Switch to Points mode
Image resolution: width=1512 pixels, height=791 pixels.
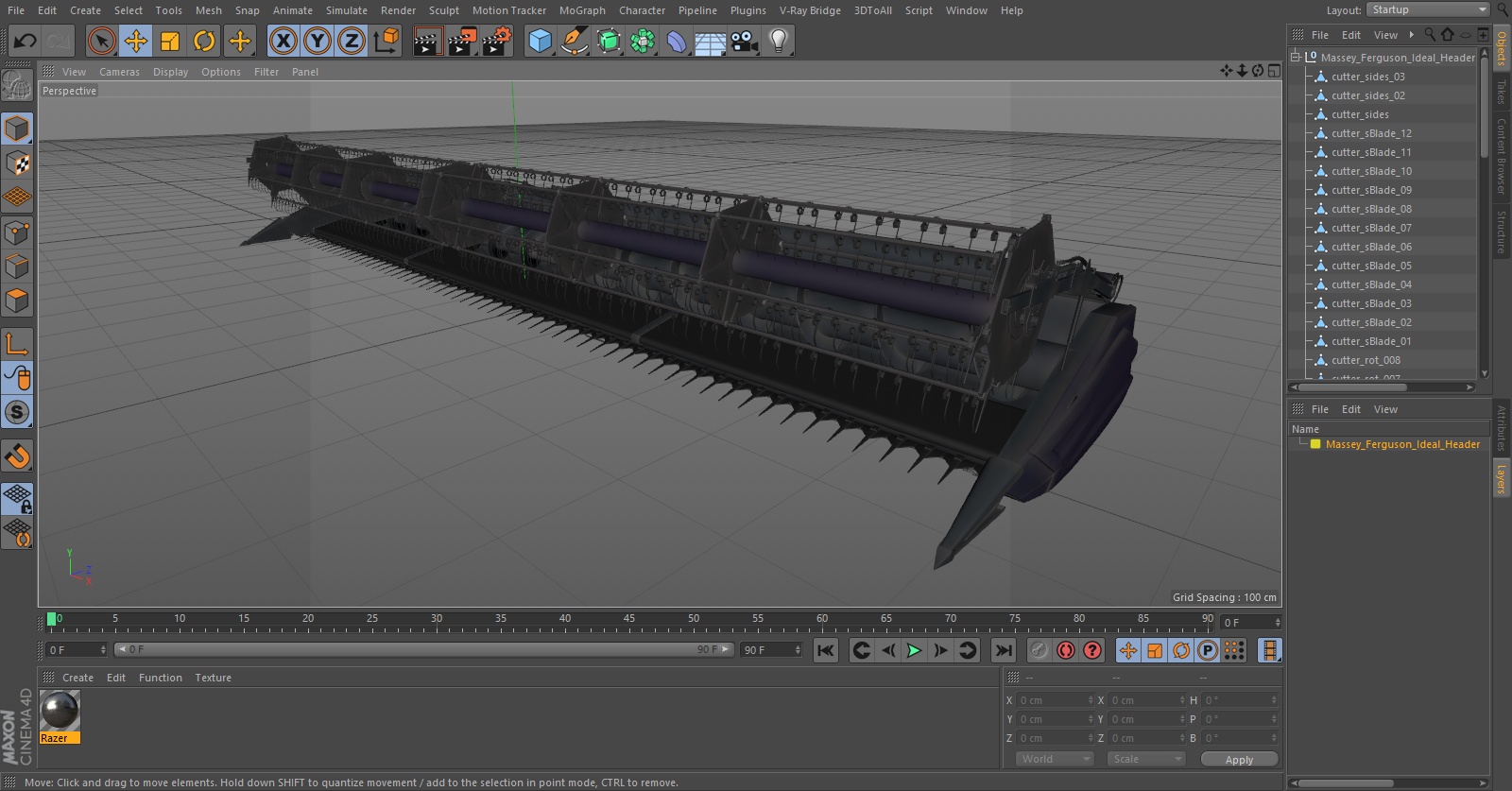click(x=17, y=232)
